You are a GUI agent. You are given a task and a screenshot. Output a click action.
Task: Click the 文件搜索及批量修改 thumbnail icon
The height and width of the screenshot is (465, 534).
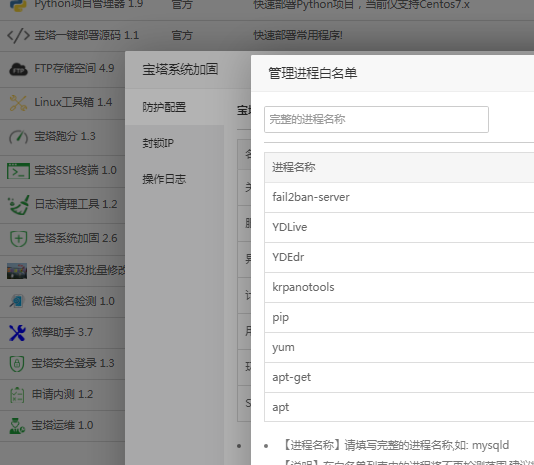[x=17, y=271]
